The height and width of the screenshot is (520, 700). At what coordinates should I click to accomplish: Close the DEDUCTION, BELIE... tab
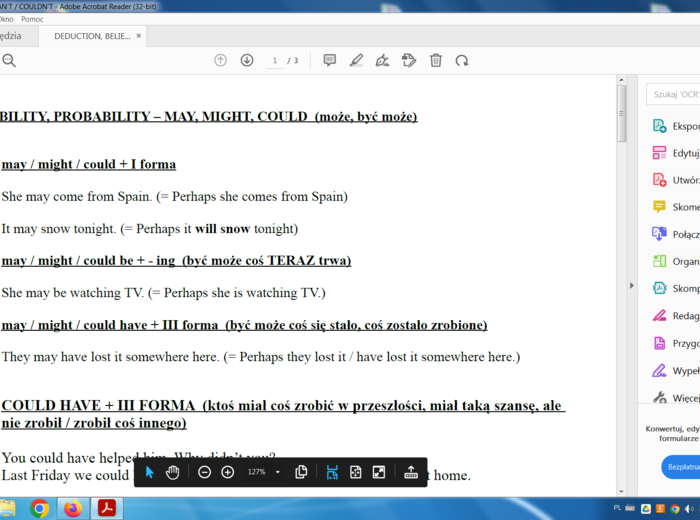[139, 36]
